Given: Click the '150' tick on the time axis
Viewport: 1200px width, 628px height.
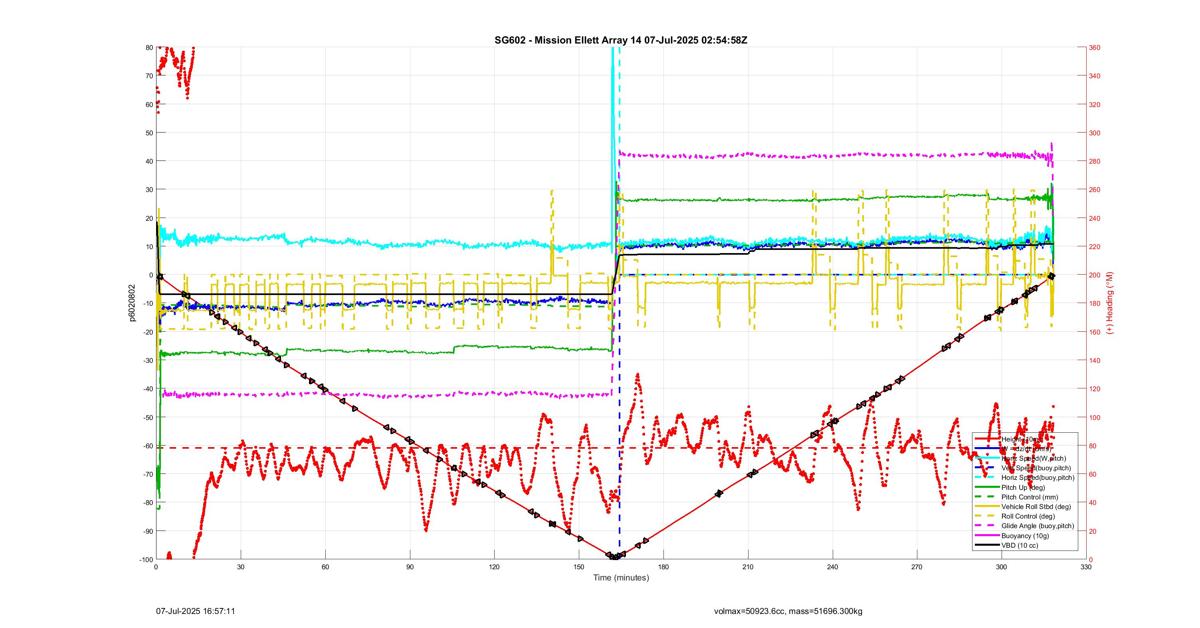Looking at the screenshot, I should point(578,567).
